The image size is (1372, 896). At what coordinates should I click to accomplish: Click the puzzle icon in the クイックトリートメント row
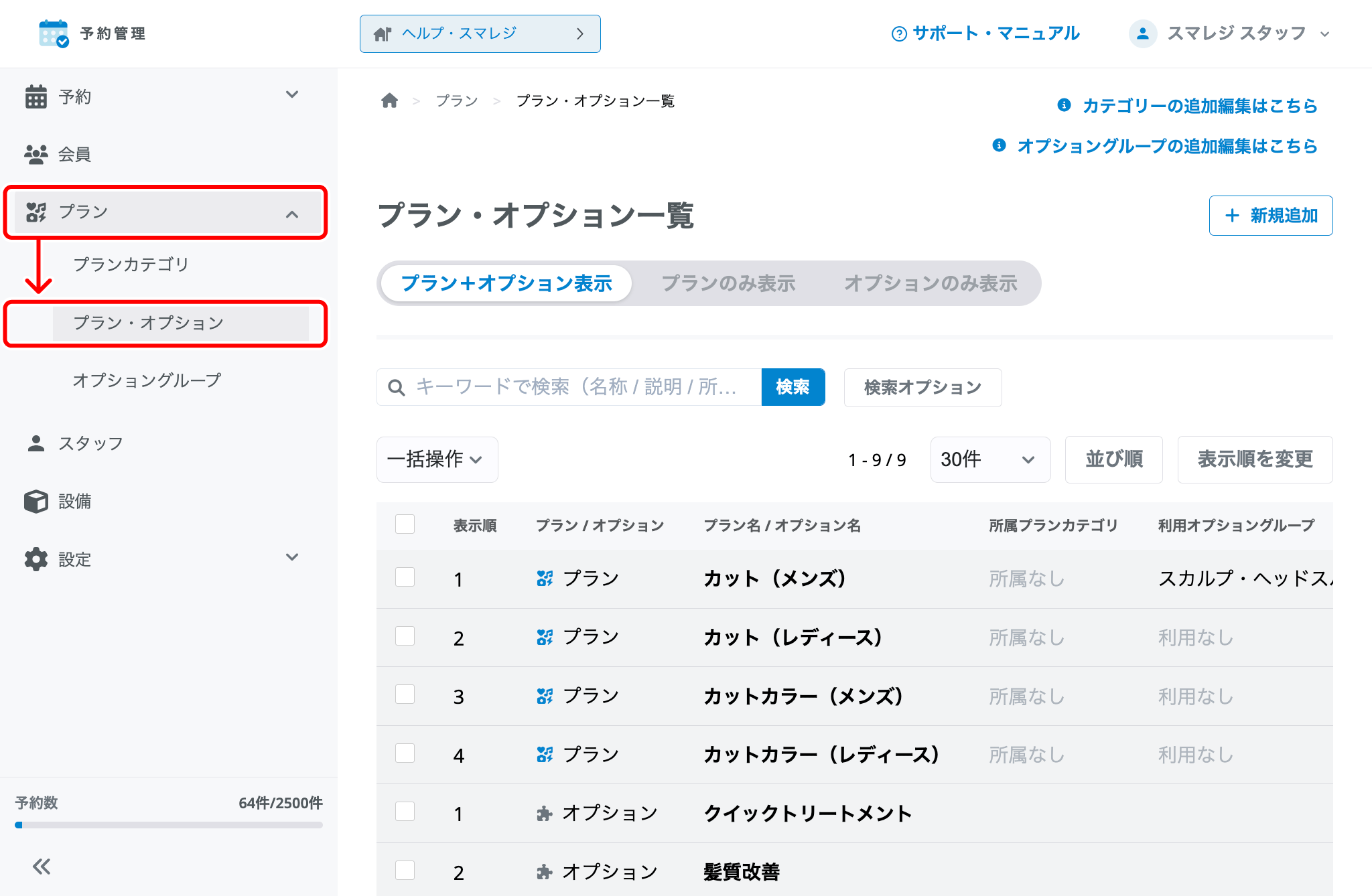coord(545,814)
